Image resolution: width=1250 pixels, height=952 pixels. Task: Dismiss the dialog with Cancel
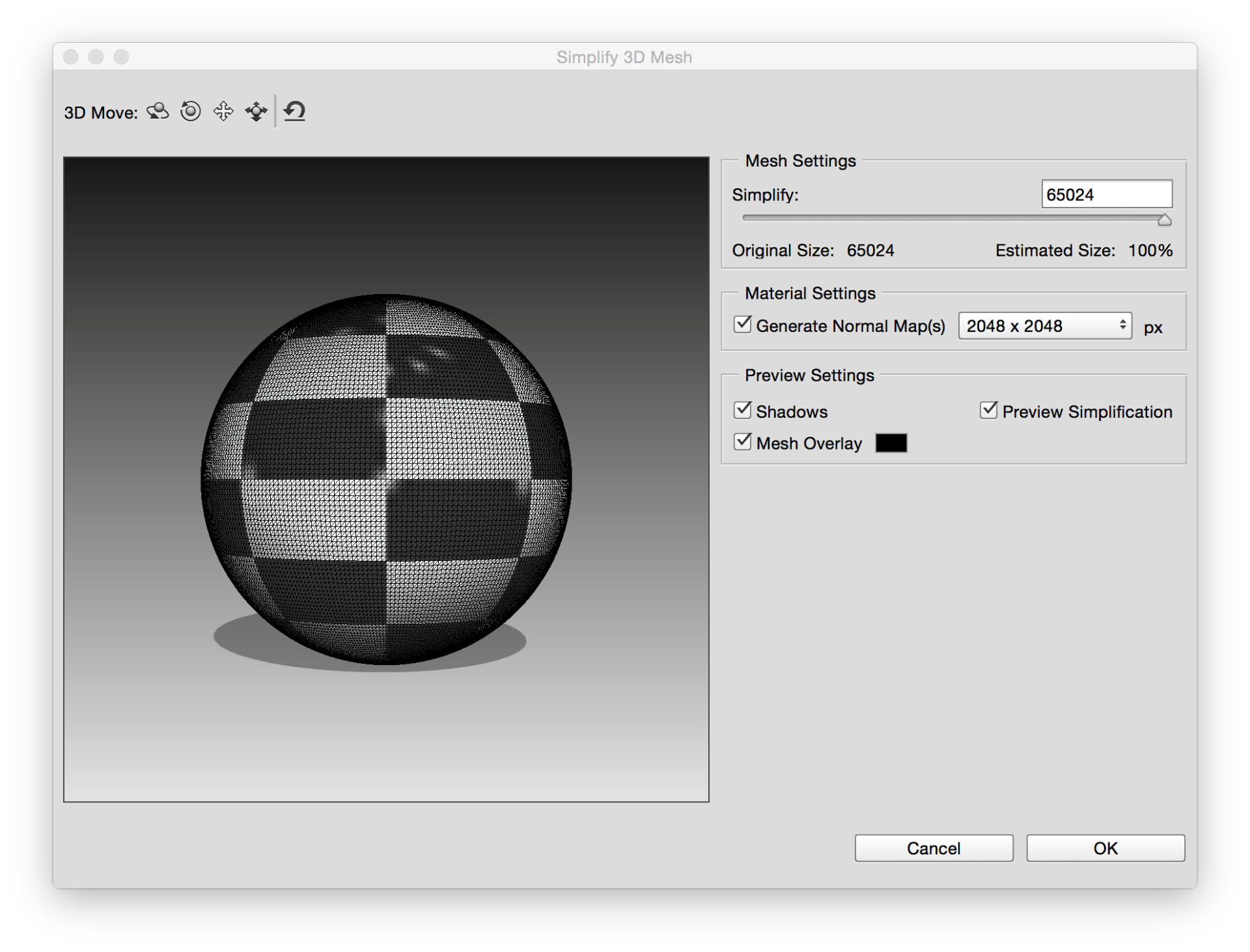934,848
